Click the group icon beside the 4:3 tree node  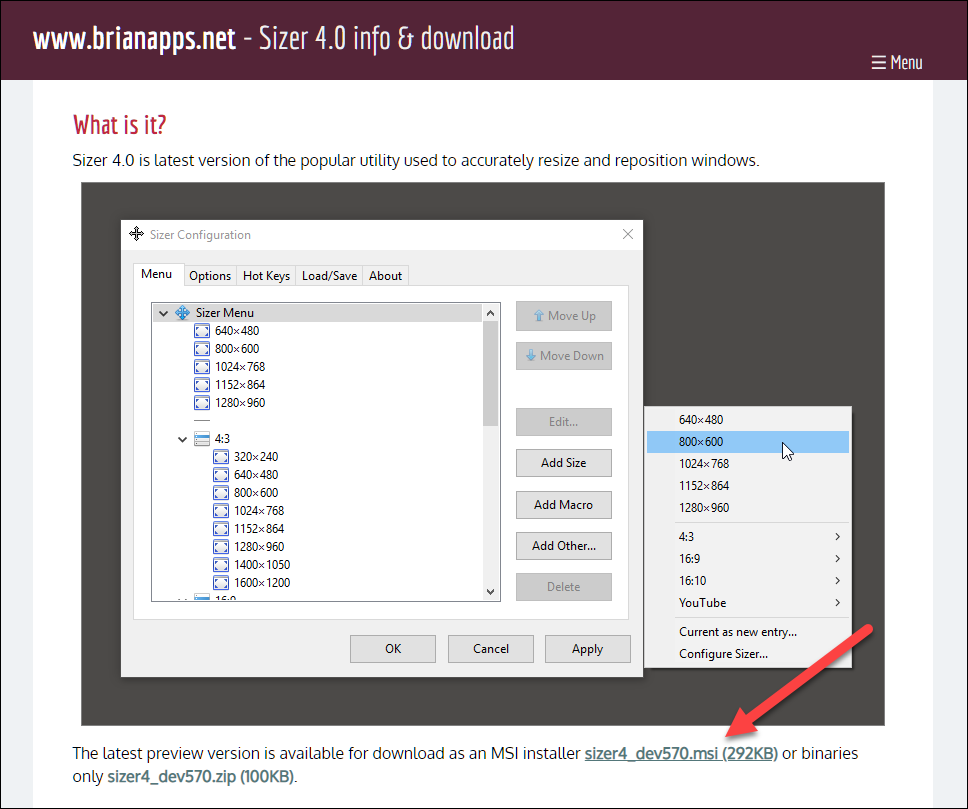(202, 438)
